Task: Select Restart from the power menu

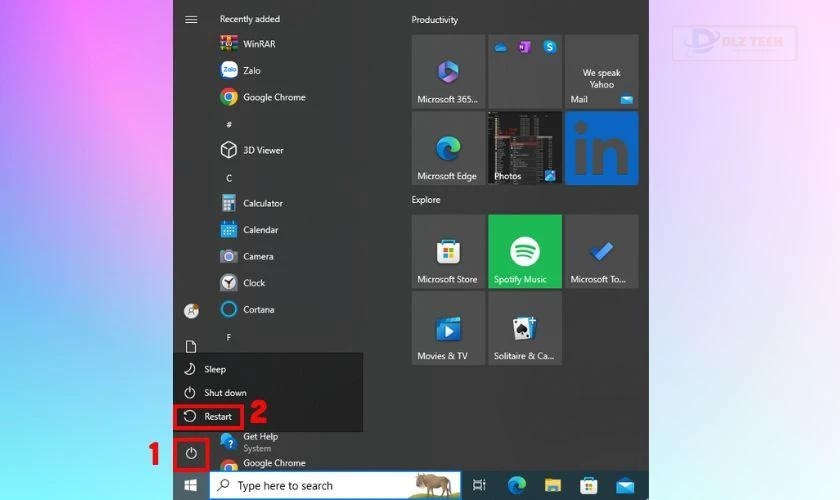Action: (x=217, y=416)
